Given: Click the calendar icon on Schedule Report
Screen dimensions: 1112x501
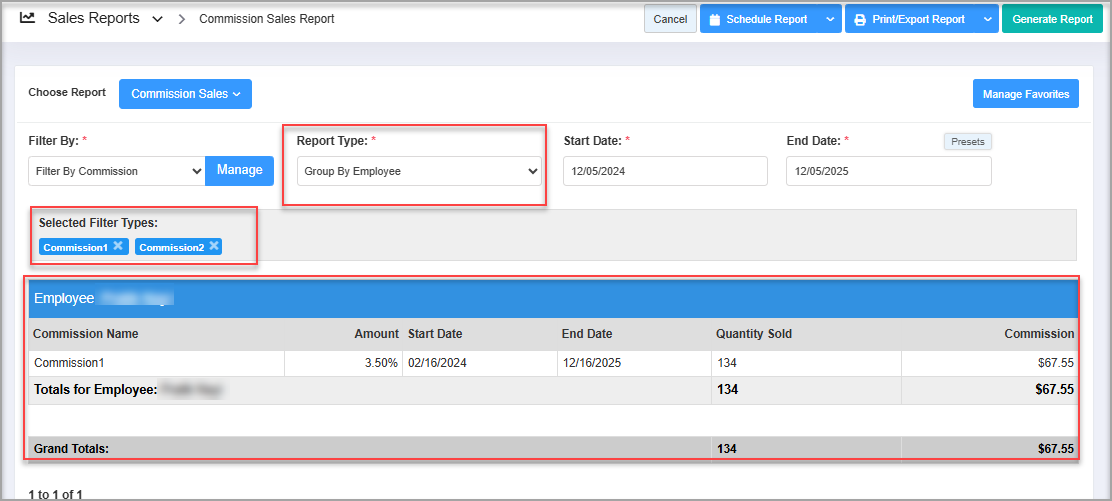Looking at the screenshot, I should 715,19.
